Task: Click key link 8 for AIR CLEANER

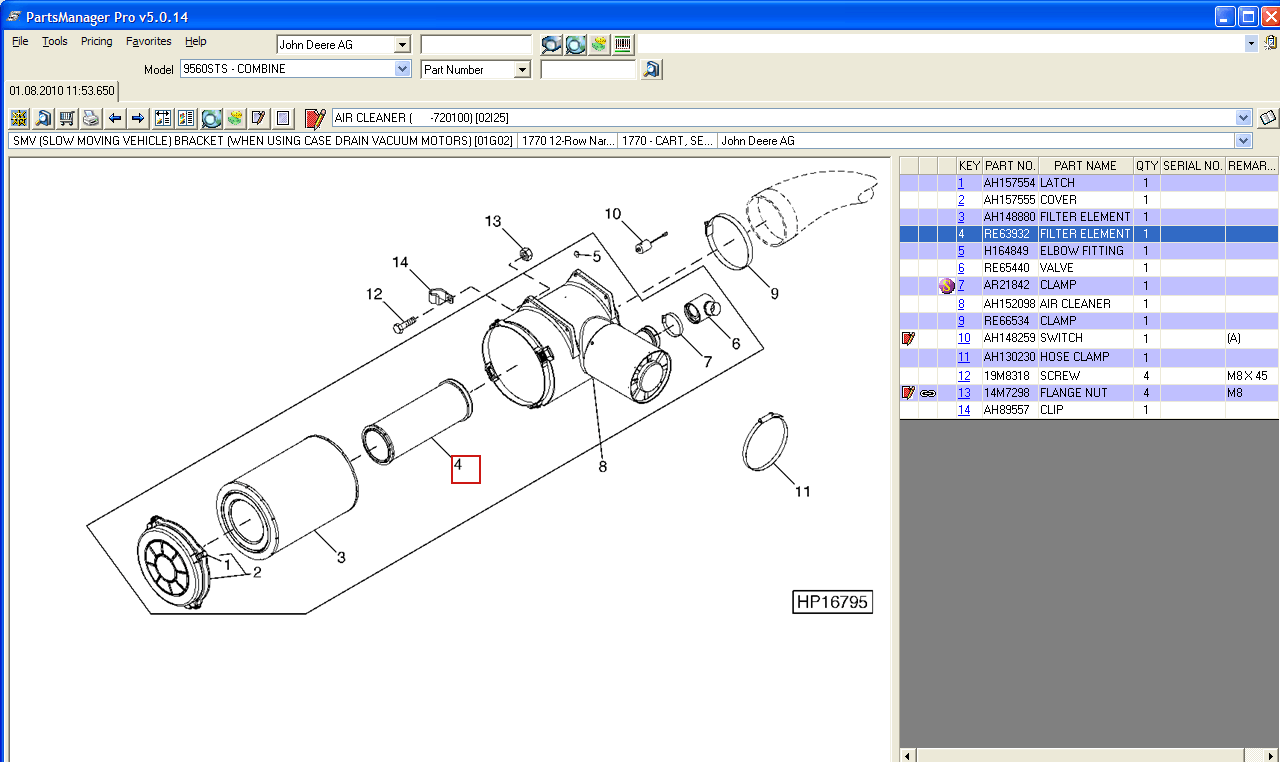Action: (961, 304)
